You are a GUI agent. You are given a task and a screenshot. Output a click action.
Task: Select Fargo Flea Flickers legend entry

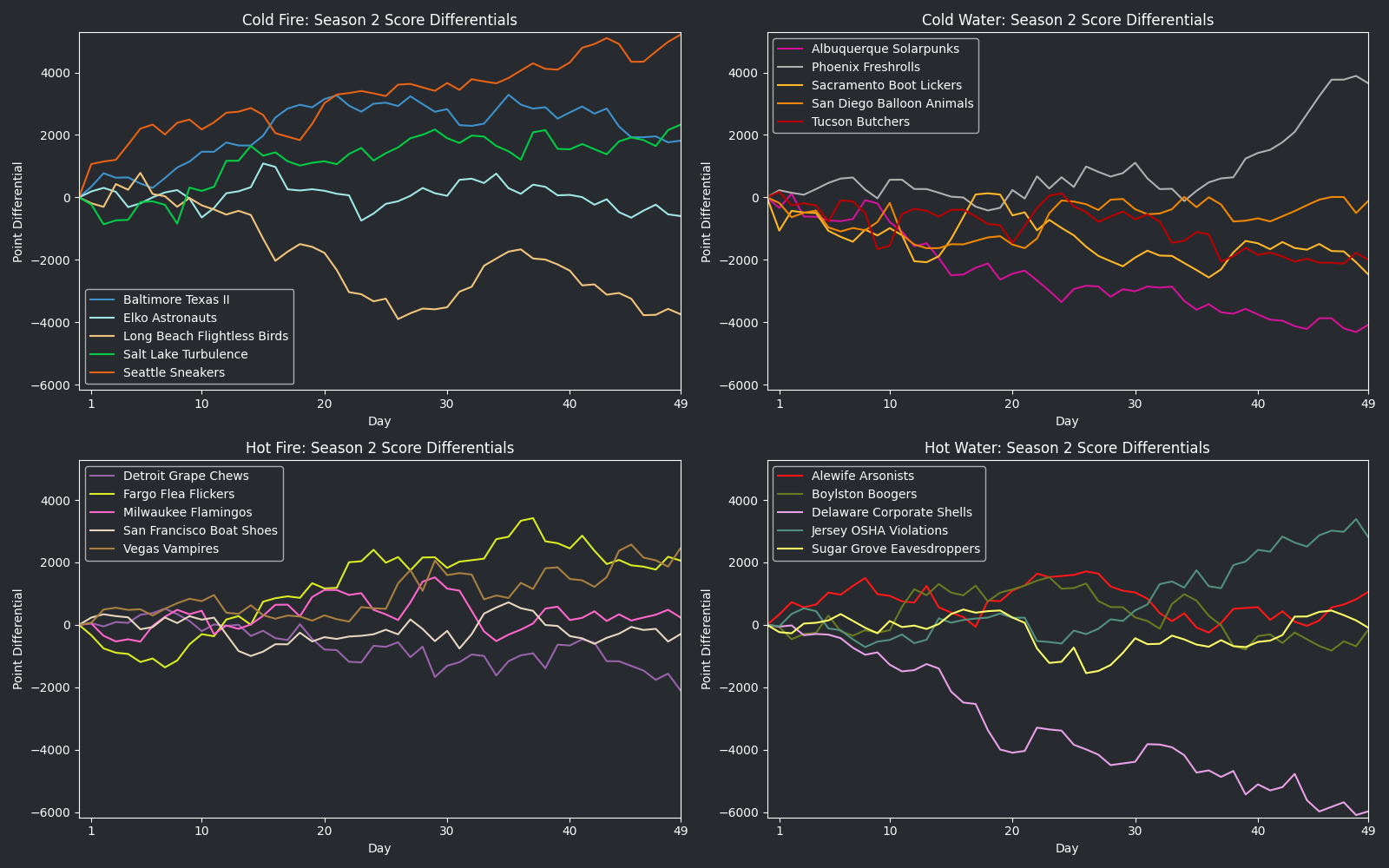point(179,494)
